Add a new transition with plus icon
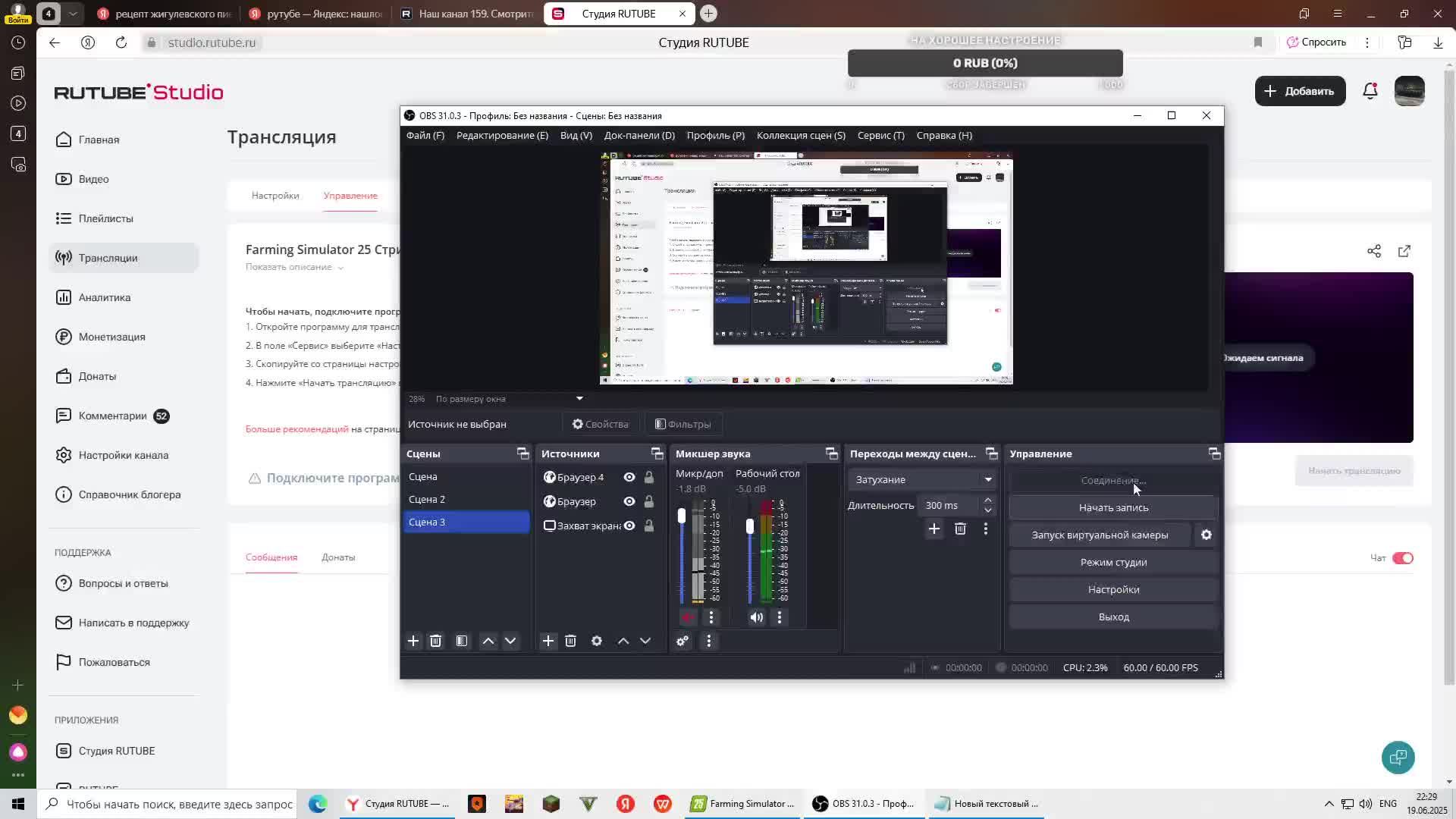The width and height of the screenshot is (1456, 819). pos(934,529)
